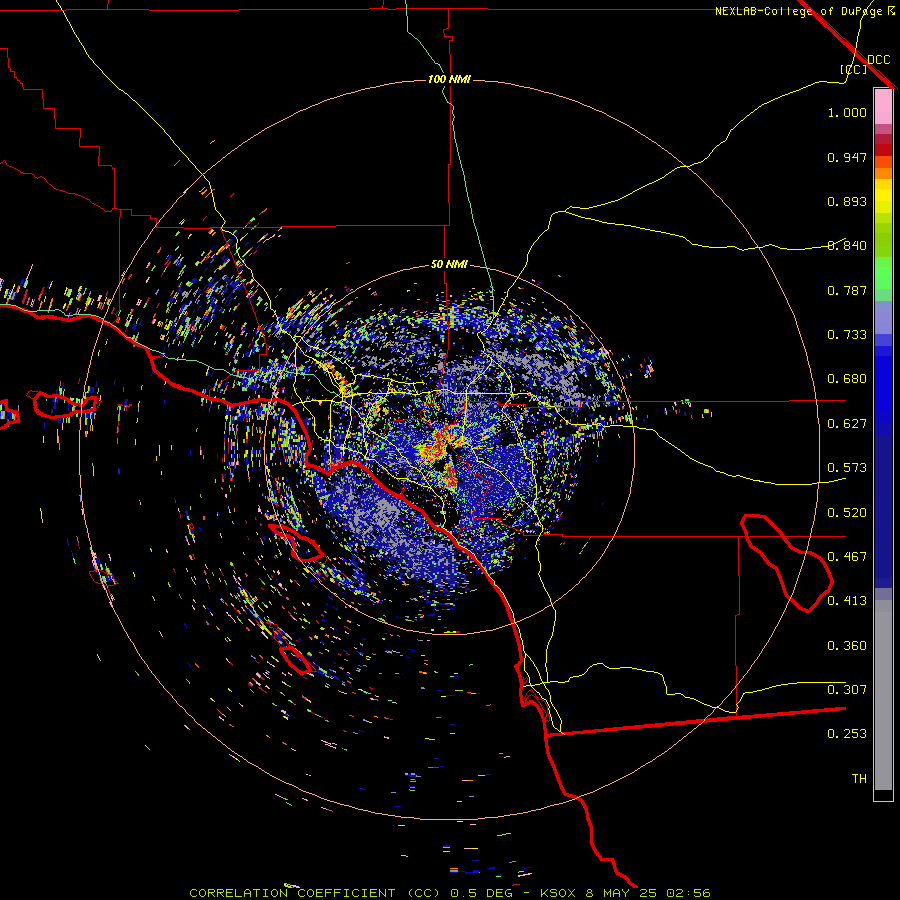
Task: Click the NEXLAB-College of DuPage text
Action: tap(798, 11)
